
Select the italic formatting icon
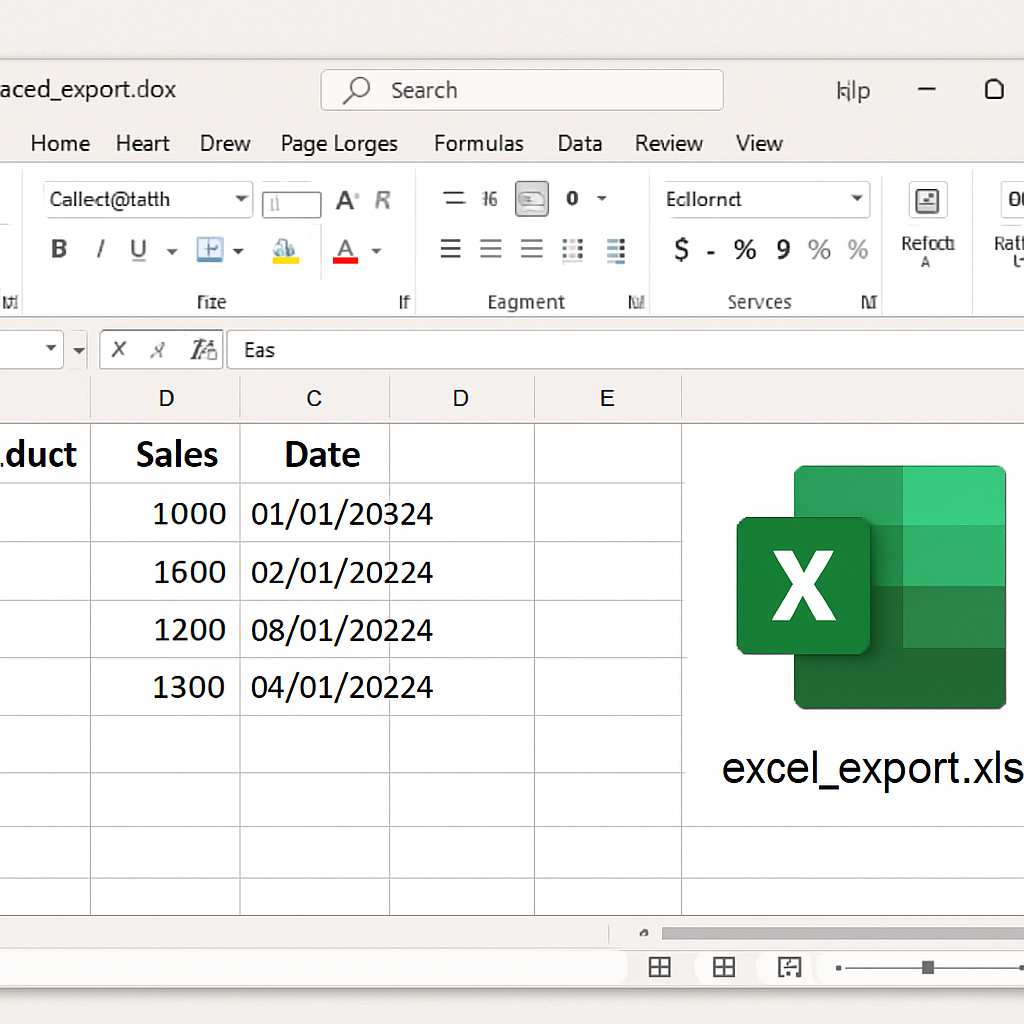point(99,249)
